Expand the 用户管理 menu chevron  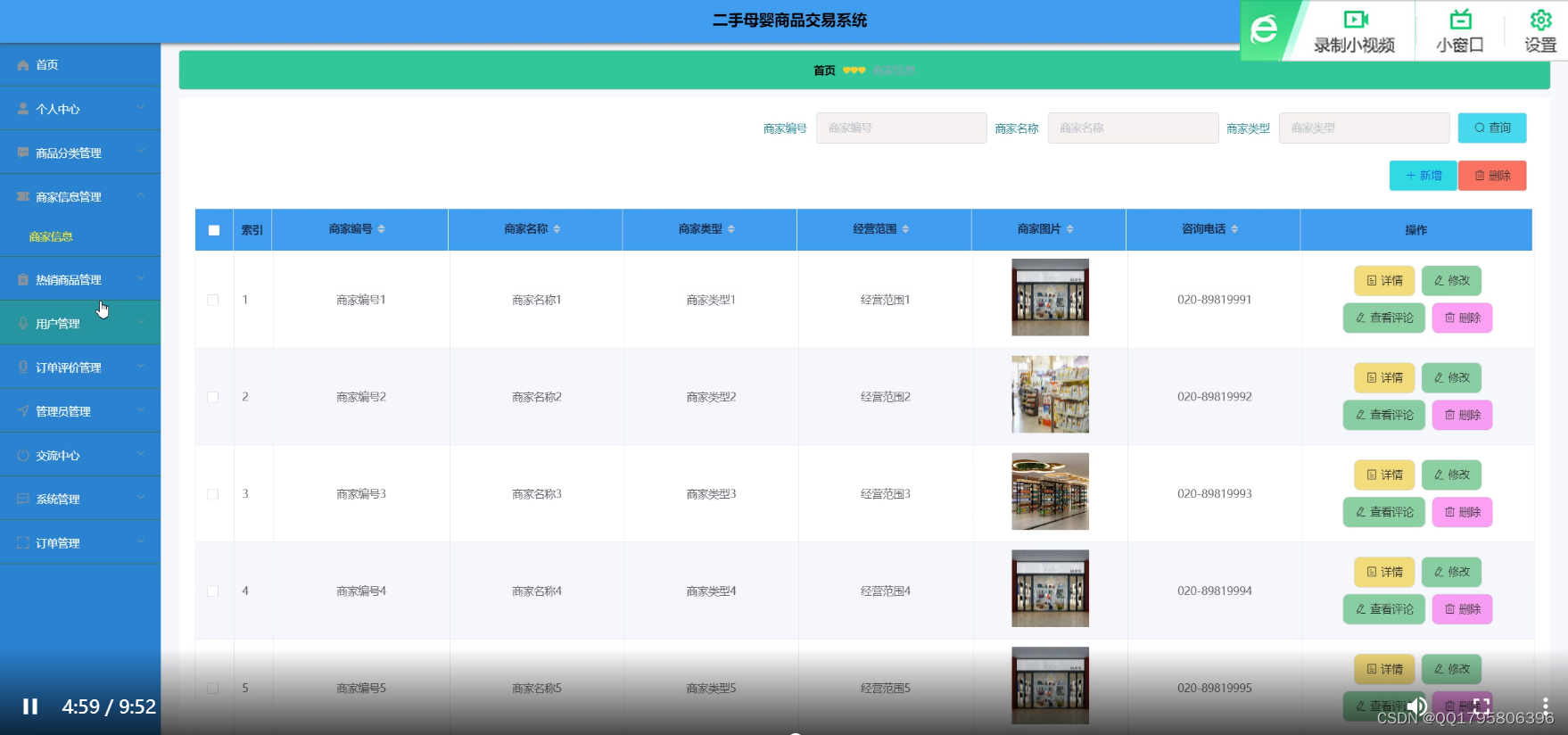[141, 322]
